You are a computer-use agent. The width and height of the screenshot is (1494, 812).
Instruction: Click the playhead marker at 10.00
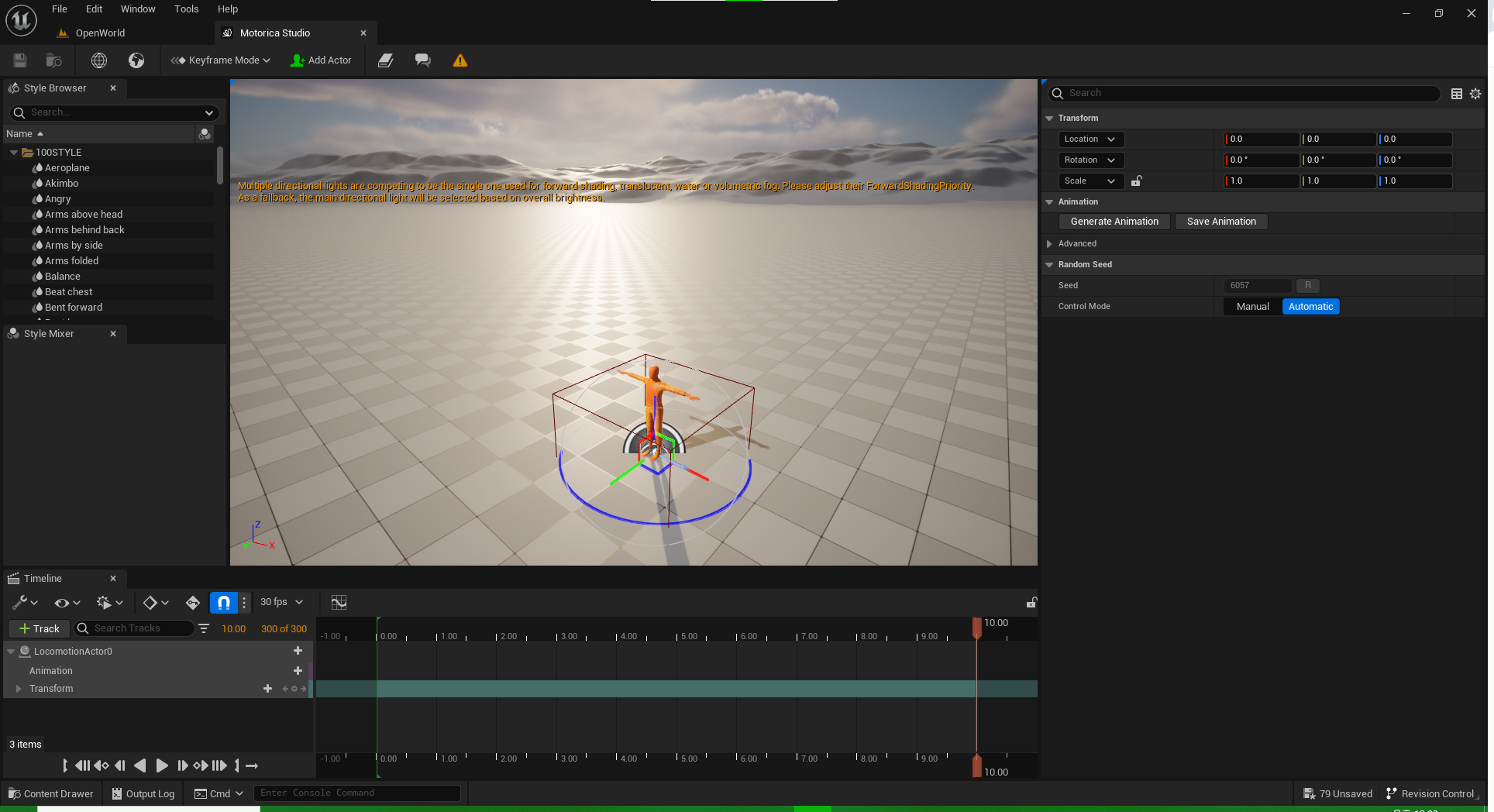point(977,628)
